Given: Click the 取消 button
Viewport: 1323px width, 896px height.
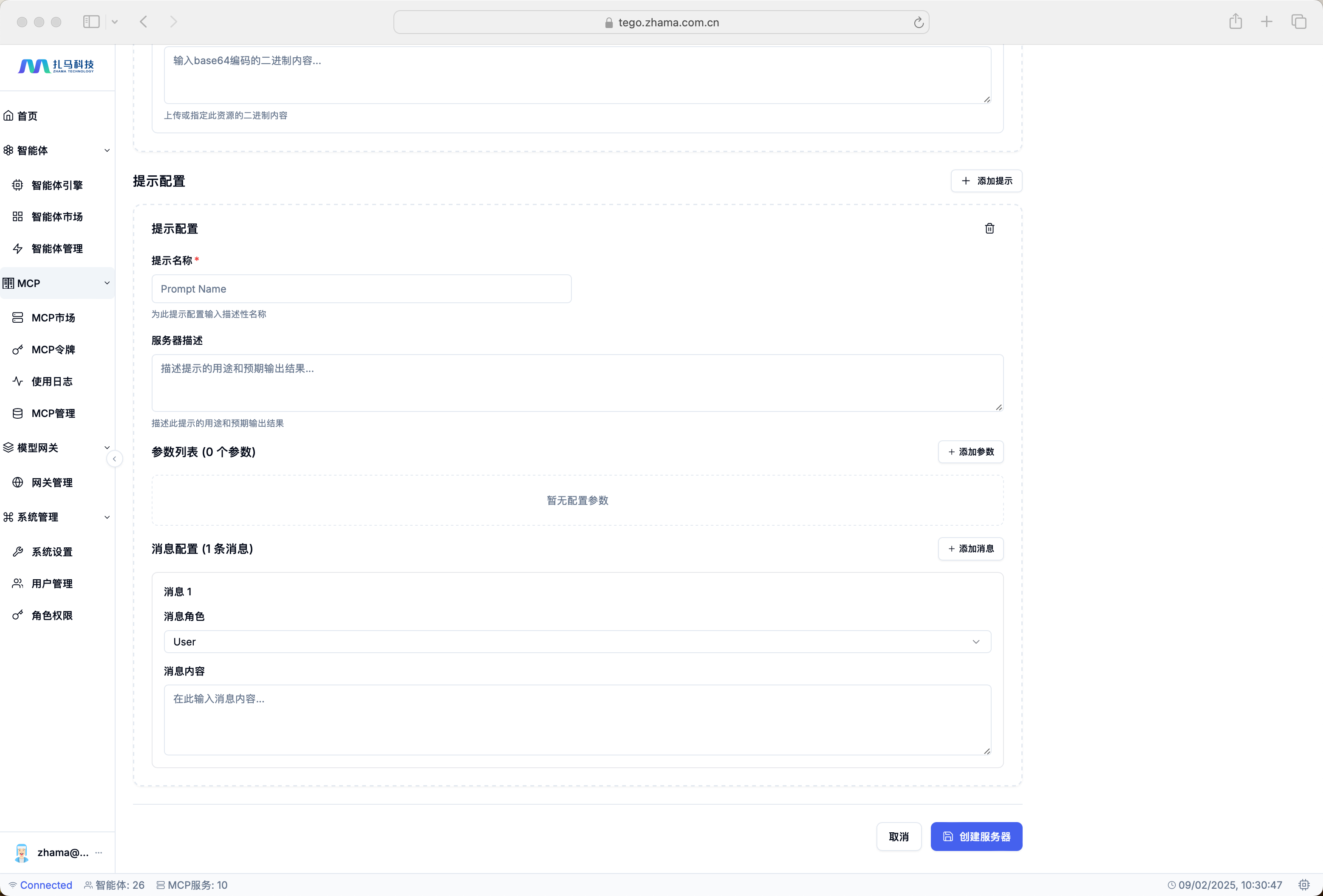Looking at the screenshot, I should tap(898, 836).
